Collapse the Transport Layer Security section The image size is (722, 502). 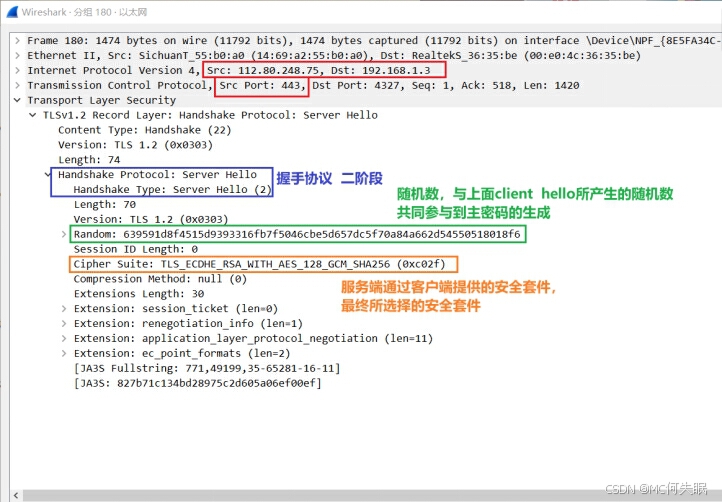coord(18,101)
